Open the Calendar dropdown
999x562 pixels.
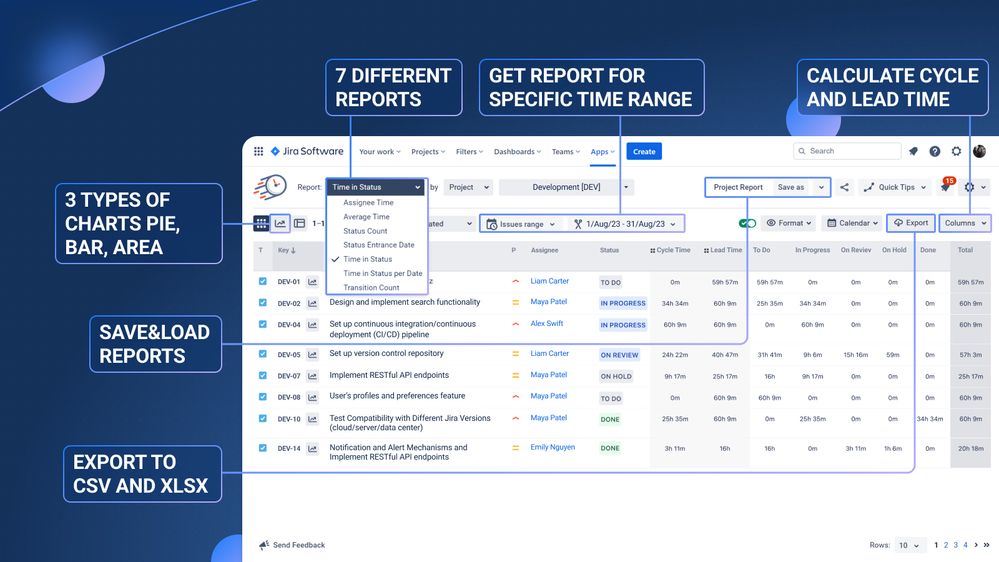pyautogui.click(x=852, y=223)
